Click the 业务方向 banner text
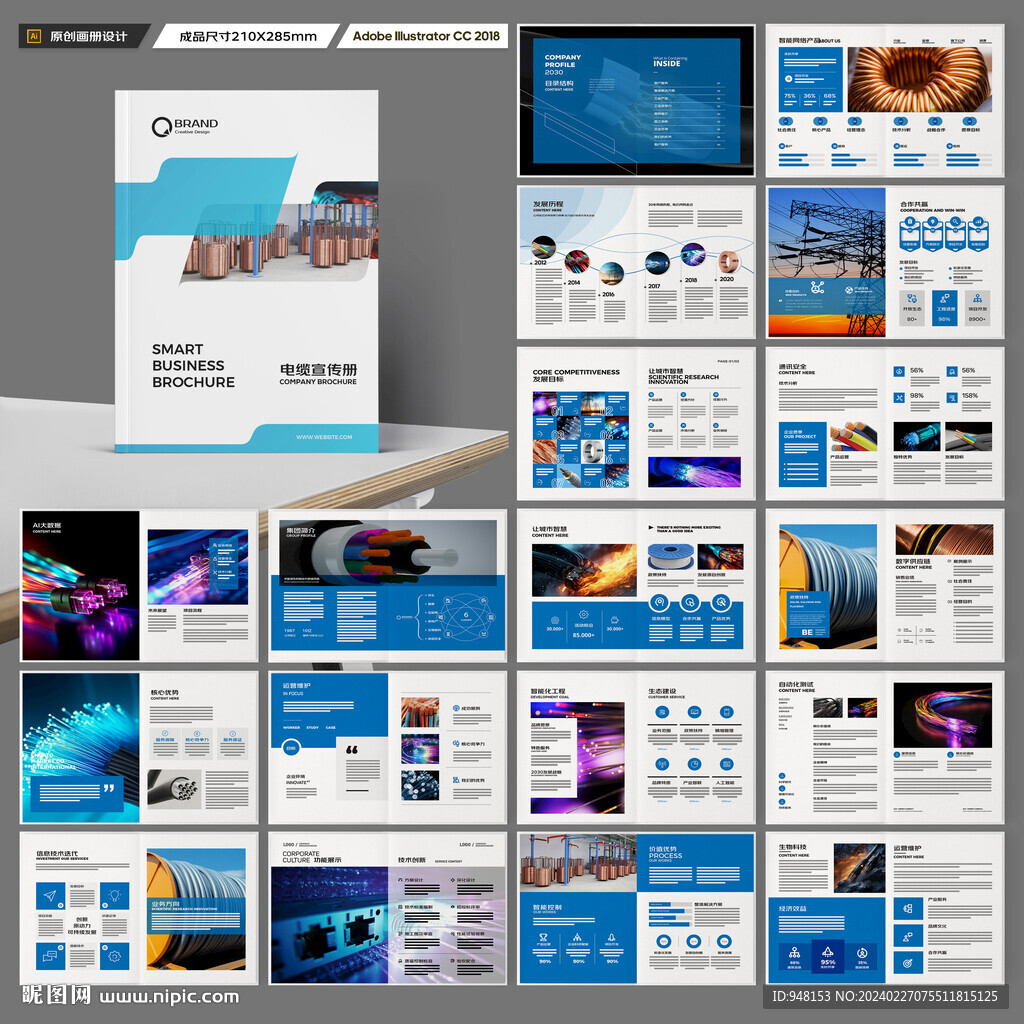This screenshot has width=1024, height=1024. tap(164, 904)
